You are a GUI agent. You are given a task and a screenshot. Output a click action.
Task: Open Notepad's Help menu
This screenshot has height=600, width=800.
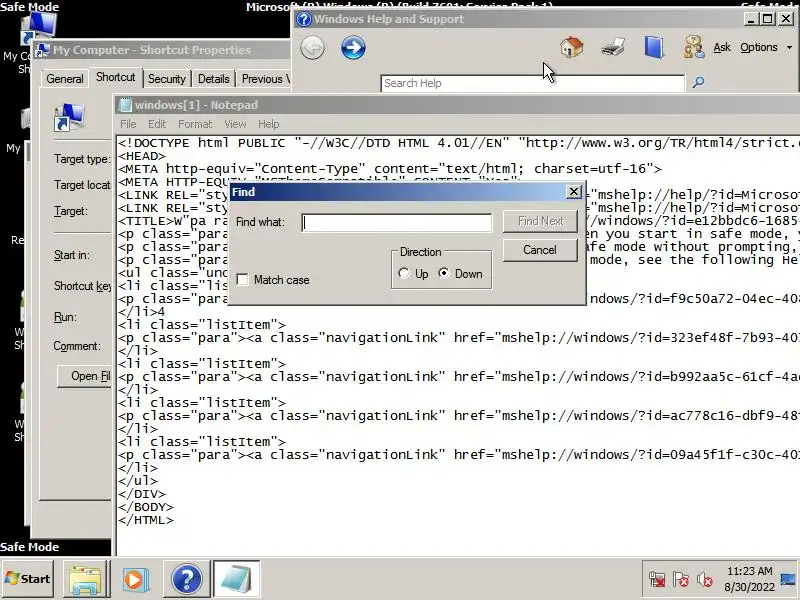268,124
